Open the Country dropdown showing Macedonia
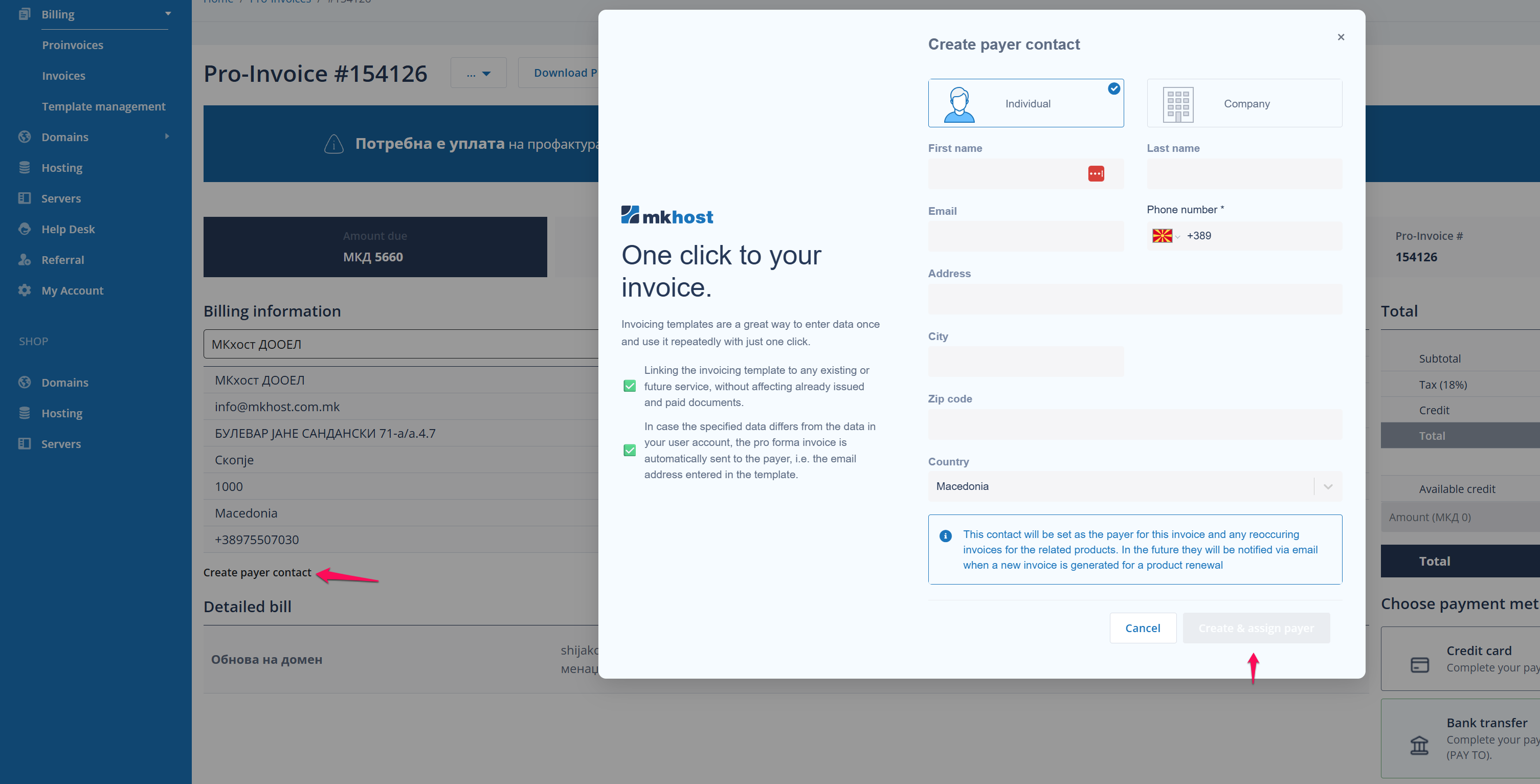This screenshot has width=1540, height=784. tap(1134, 486)
